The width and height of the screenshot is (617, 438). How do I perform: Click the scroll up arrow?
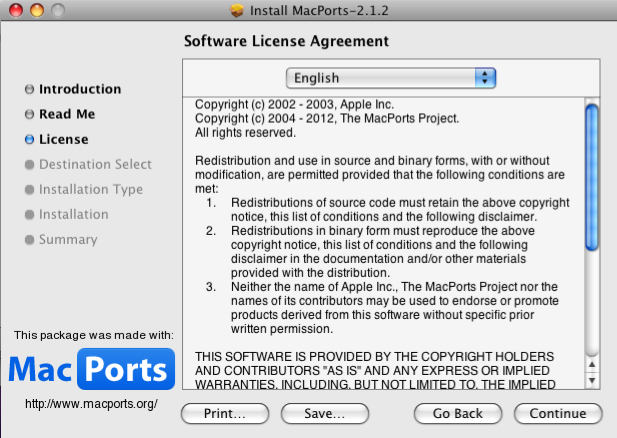(x=591, y=365)
